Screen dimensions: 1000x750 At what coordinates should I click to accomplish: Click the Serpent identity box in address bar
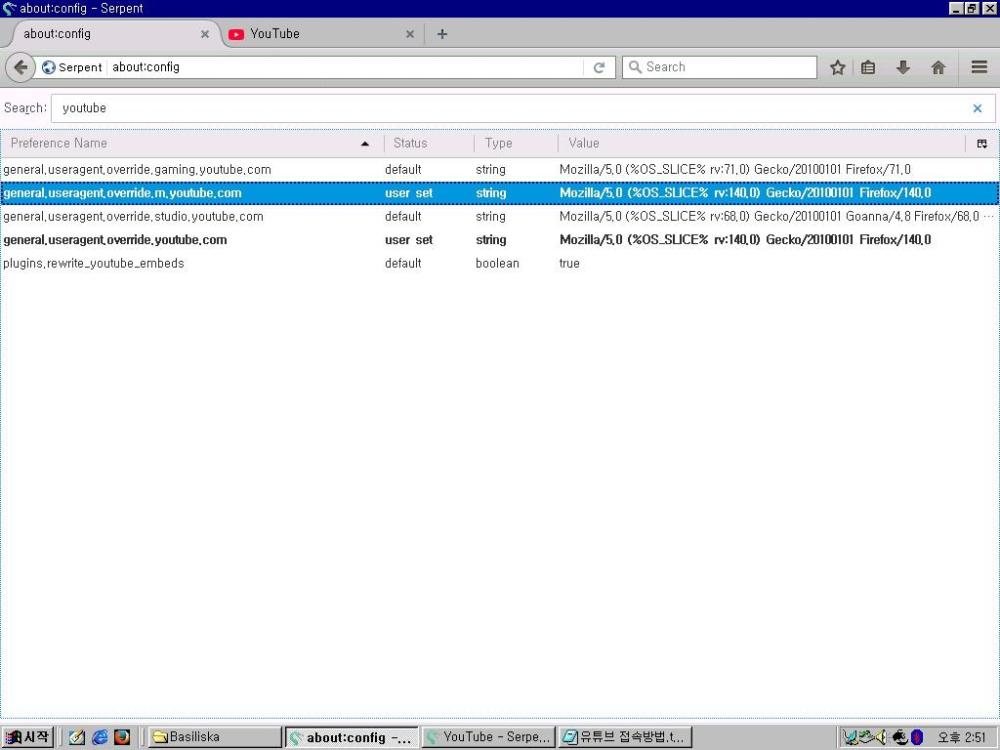click(x=72, y=67)
